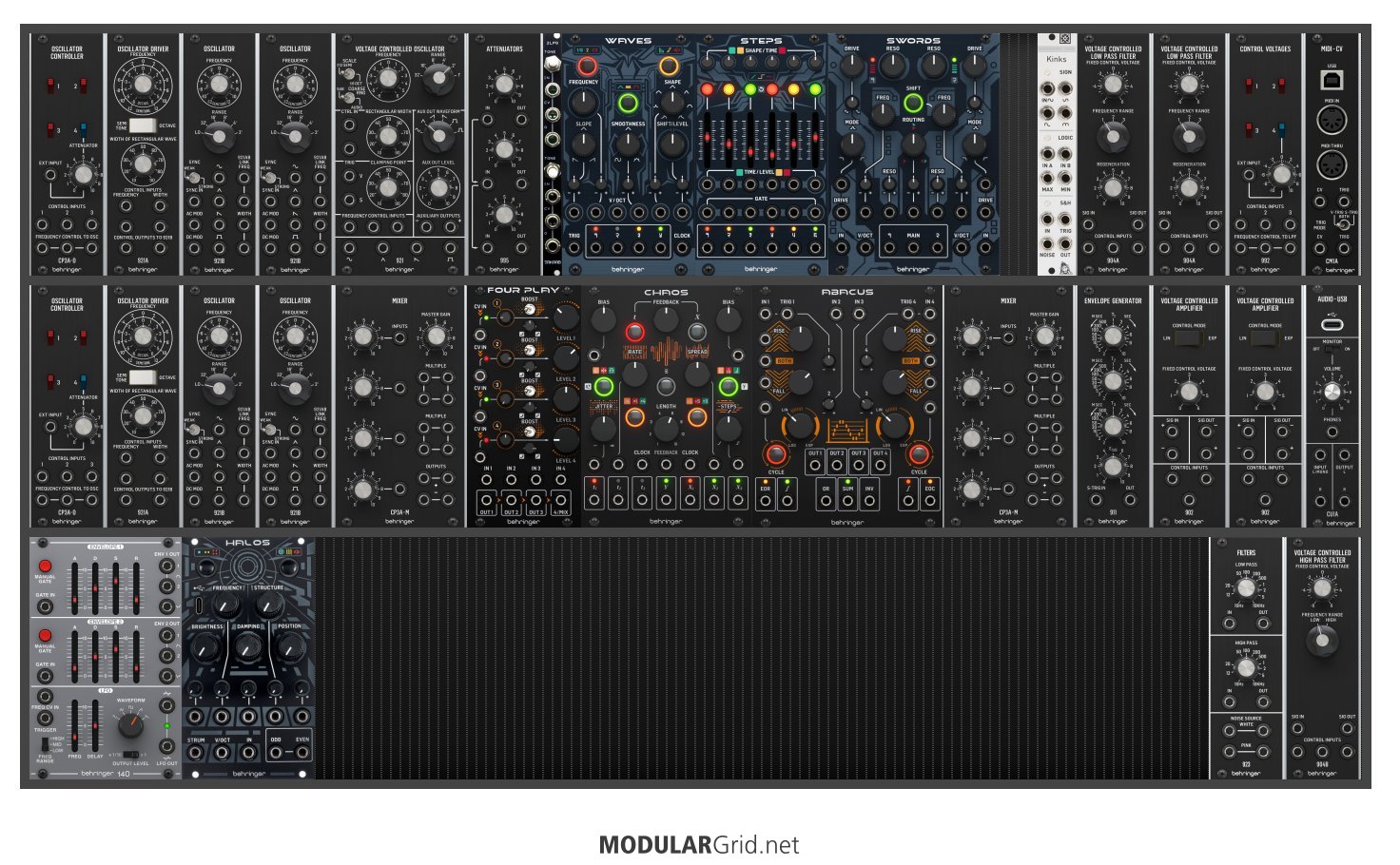Turn the Frequency knob on the Waves module
The image size is (1400, 865).
(x=584, y=103)
